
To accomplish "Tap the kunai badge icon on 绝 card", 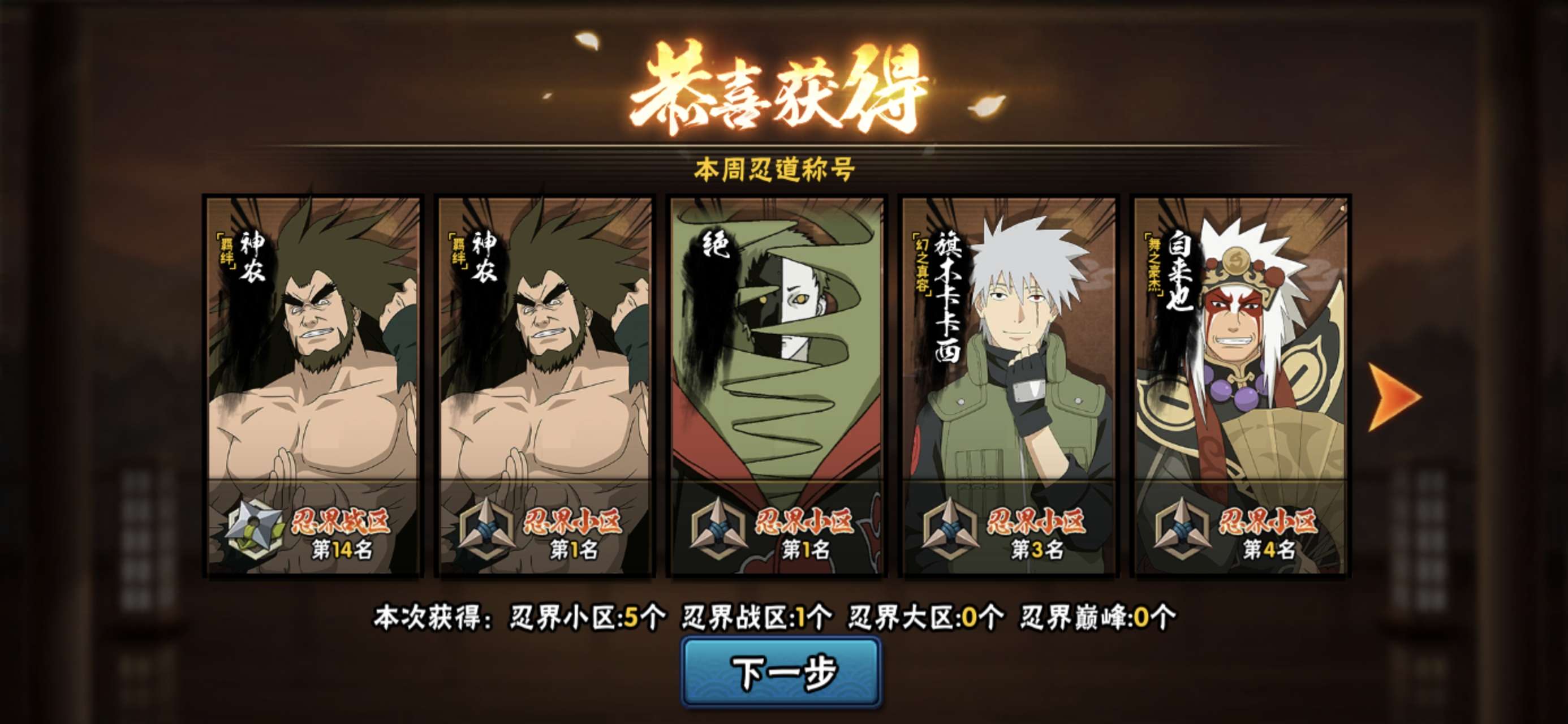I will (x=718, y=528).
